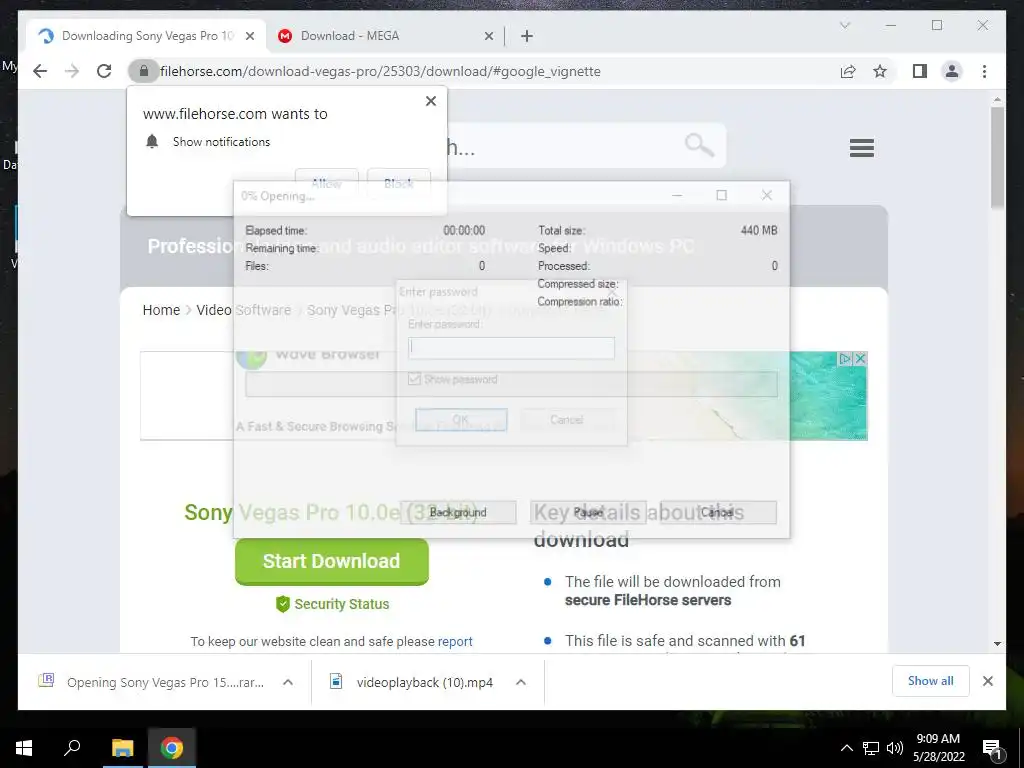Focus the Enter password field
This screenshot has width=1024, height=768.
pyautogui.click(x=511, y=347)
